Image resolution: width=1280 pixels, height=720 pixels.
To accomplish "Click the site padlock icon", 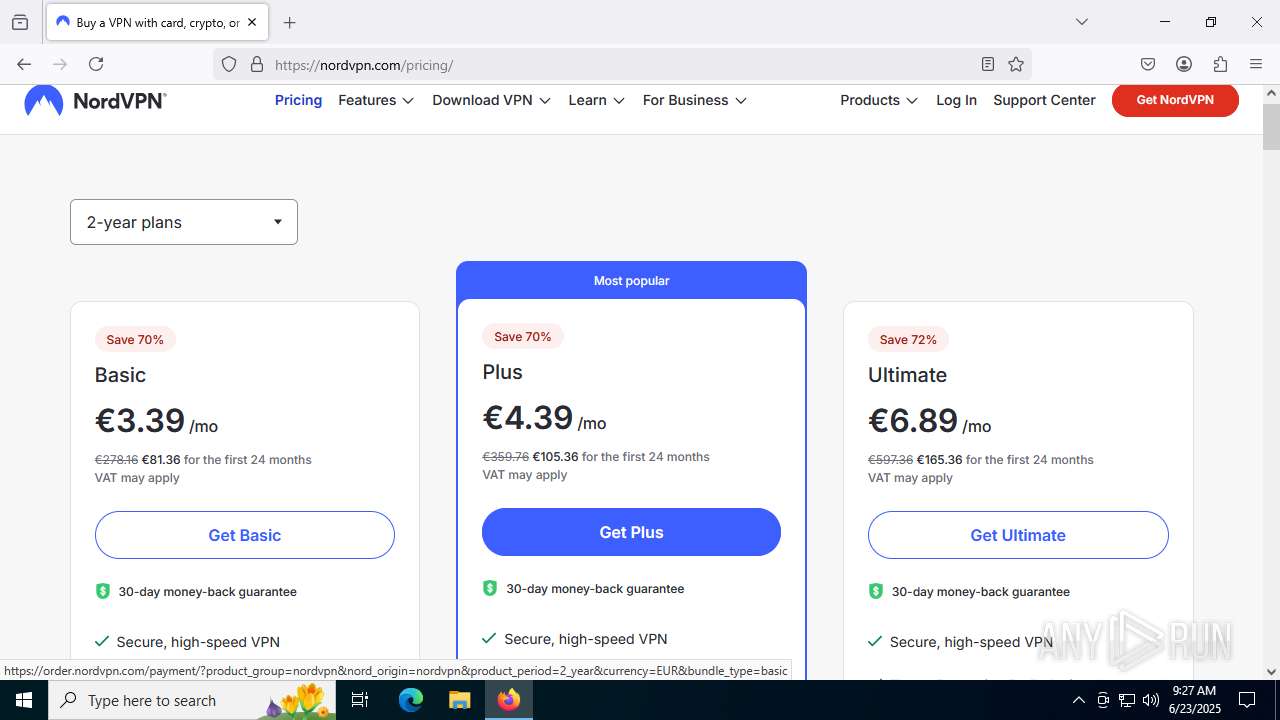I will click(x=257, y=64).
